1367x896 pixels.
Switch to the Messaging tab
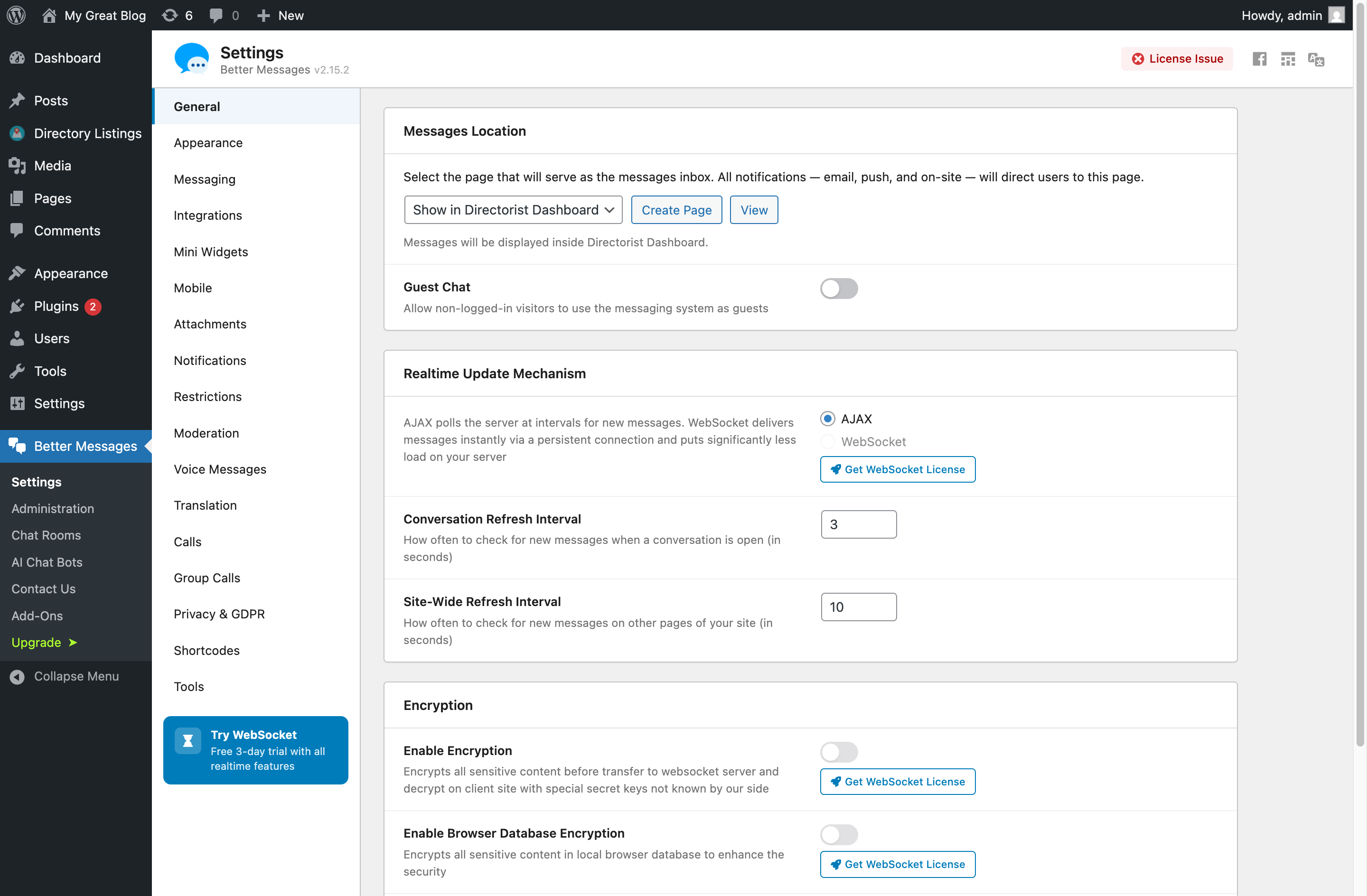tap(256, 179)
